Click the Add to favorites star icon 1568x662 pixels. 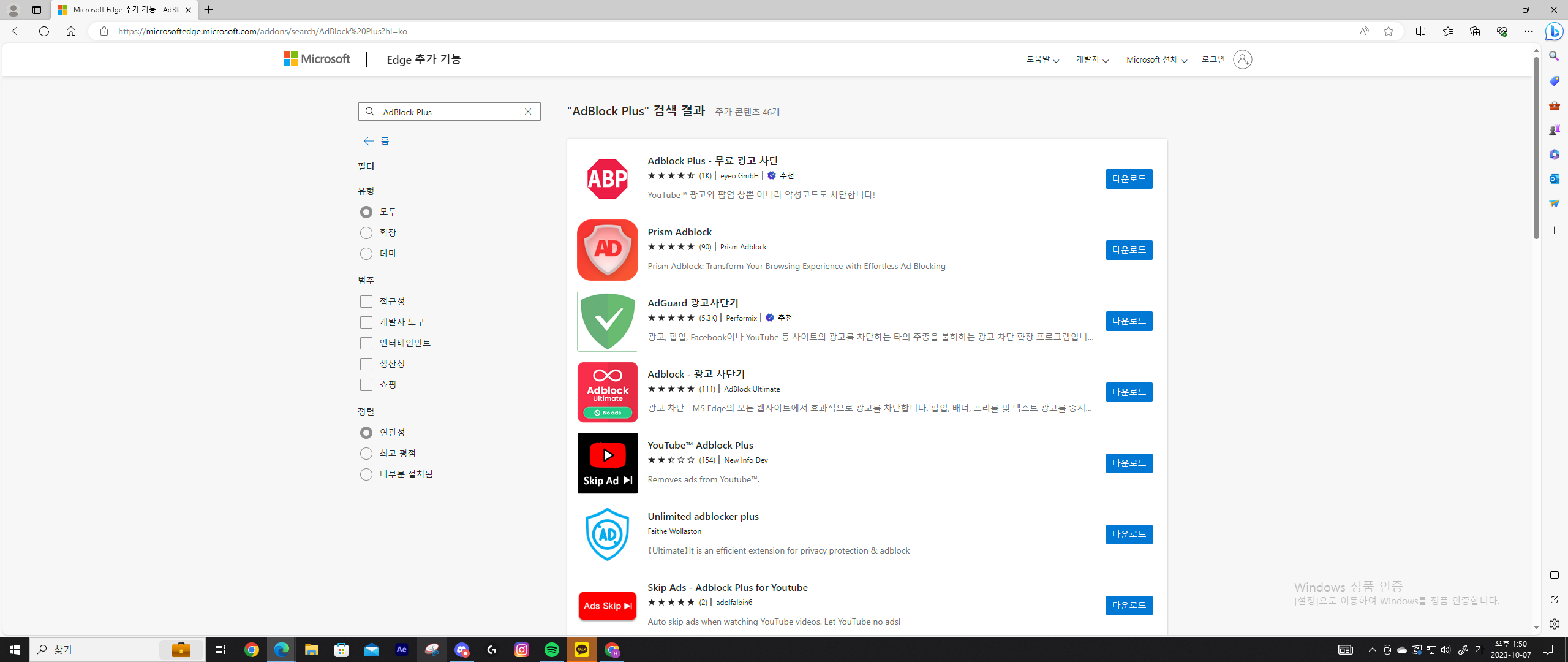[x=1389, y=31]
